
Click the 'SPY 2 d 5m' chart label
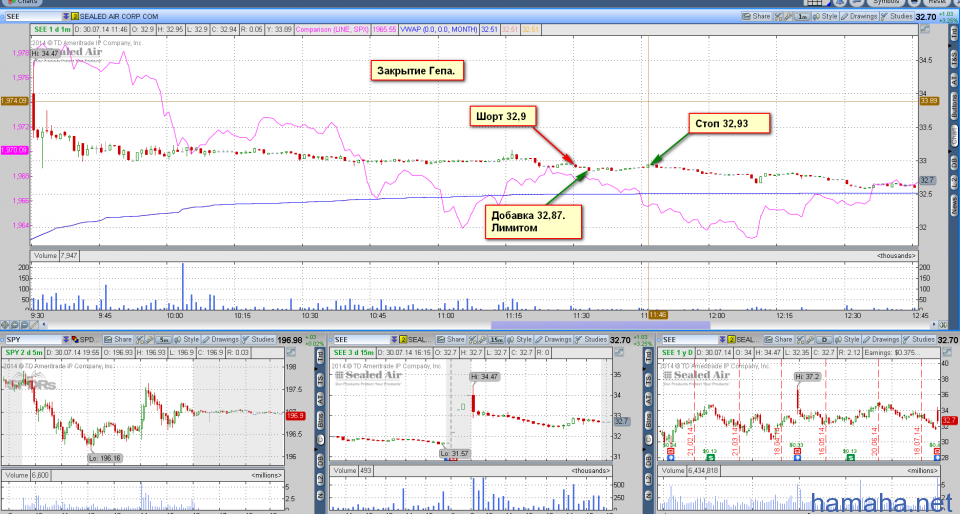point(23,352)
